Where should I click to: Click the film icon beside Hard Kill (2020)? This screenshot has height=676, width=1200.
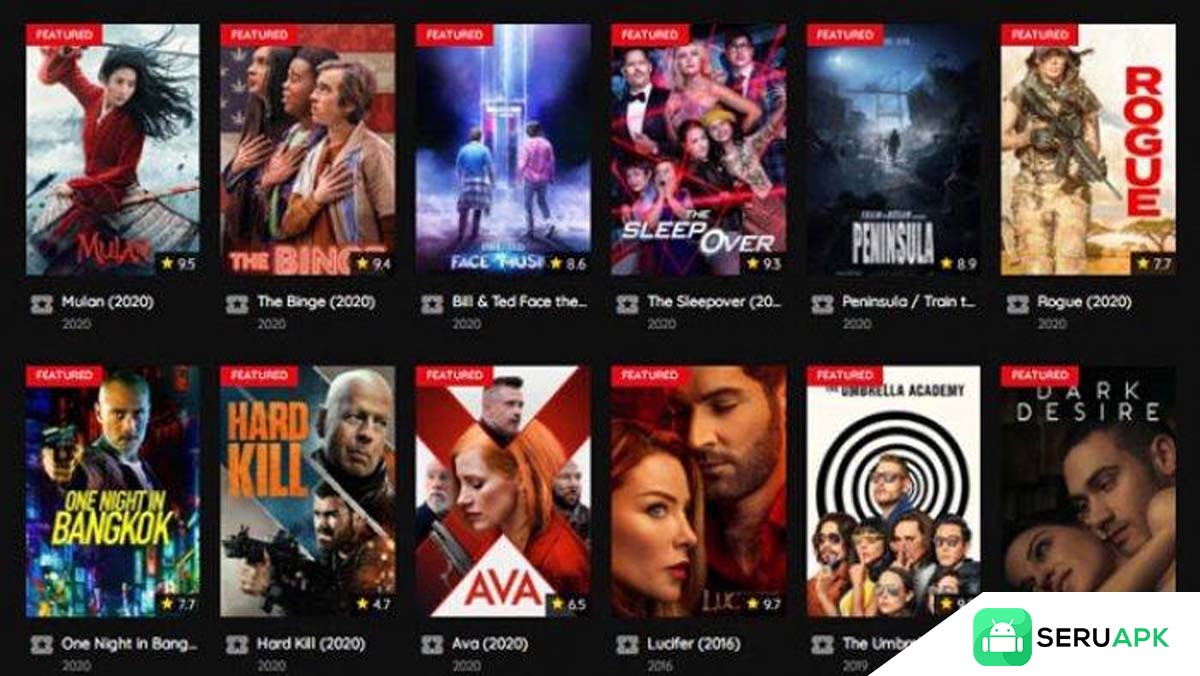click(x=237, y=645)
